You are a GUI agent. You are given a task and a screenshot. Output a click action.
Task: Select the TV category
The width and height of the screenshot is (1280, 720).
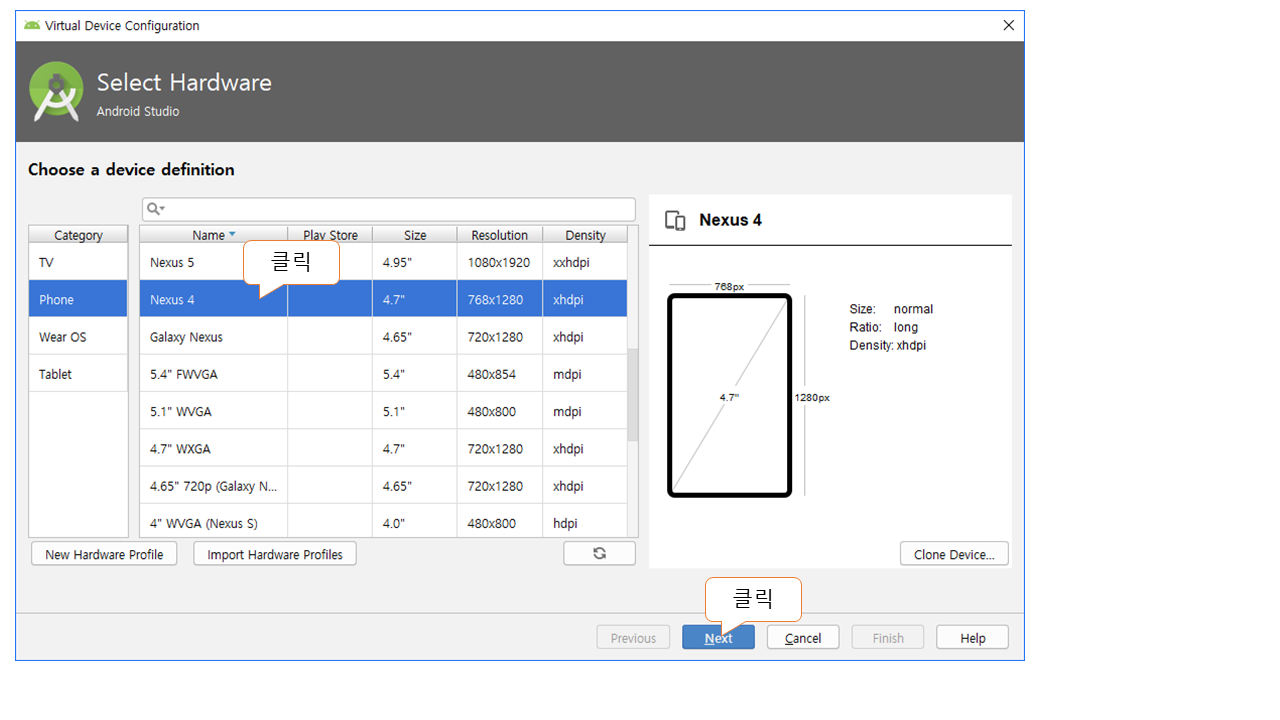(78, 262)
